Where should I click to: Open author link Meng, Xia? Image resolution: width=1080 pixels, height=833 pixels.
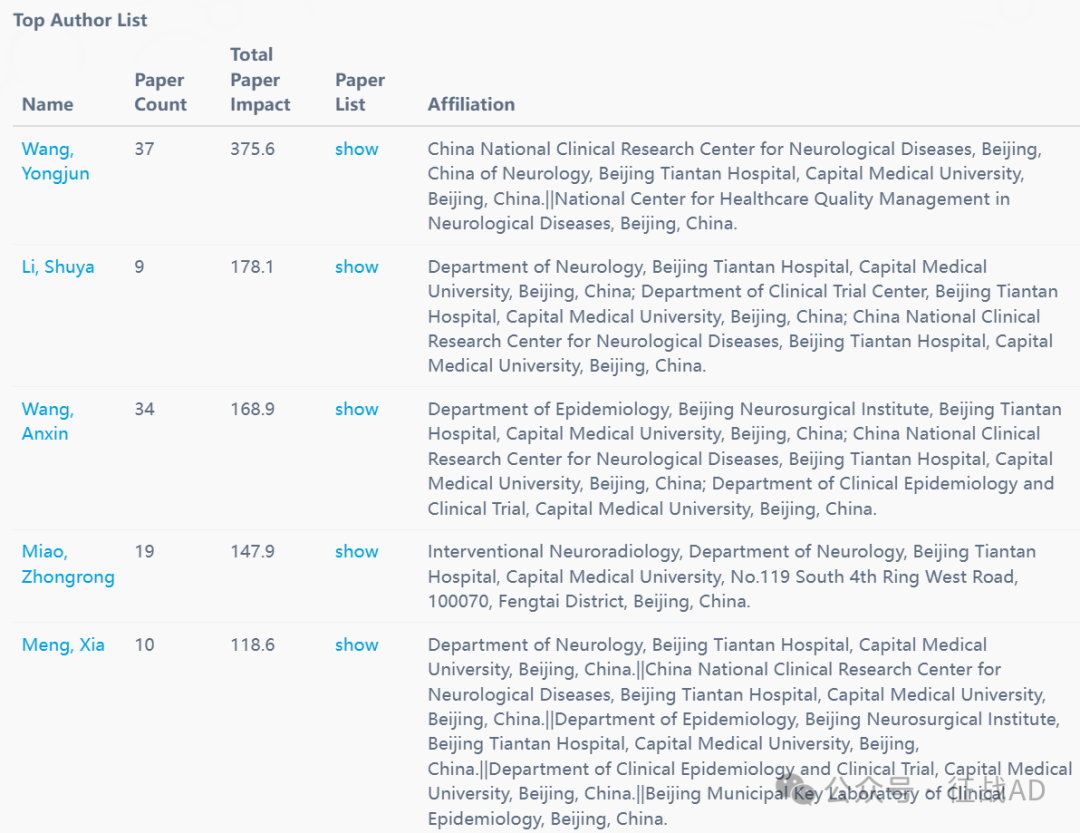[x=63, y=645]
